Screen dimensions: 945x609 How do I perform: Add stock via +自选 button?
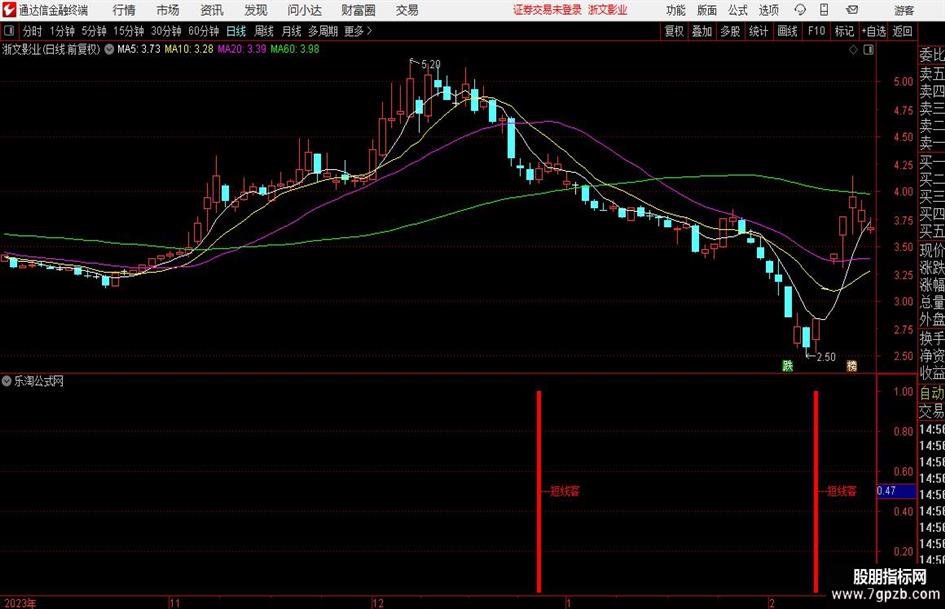pos(873,31)
